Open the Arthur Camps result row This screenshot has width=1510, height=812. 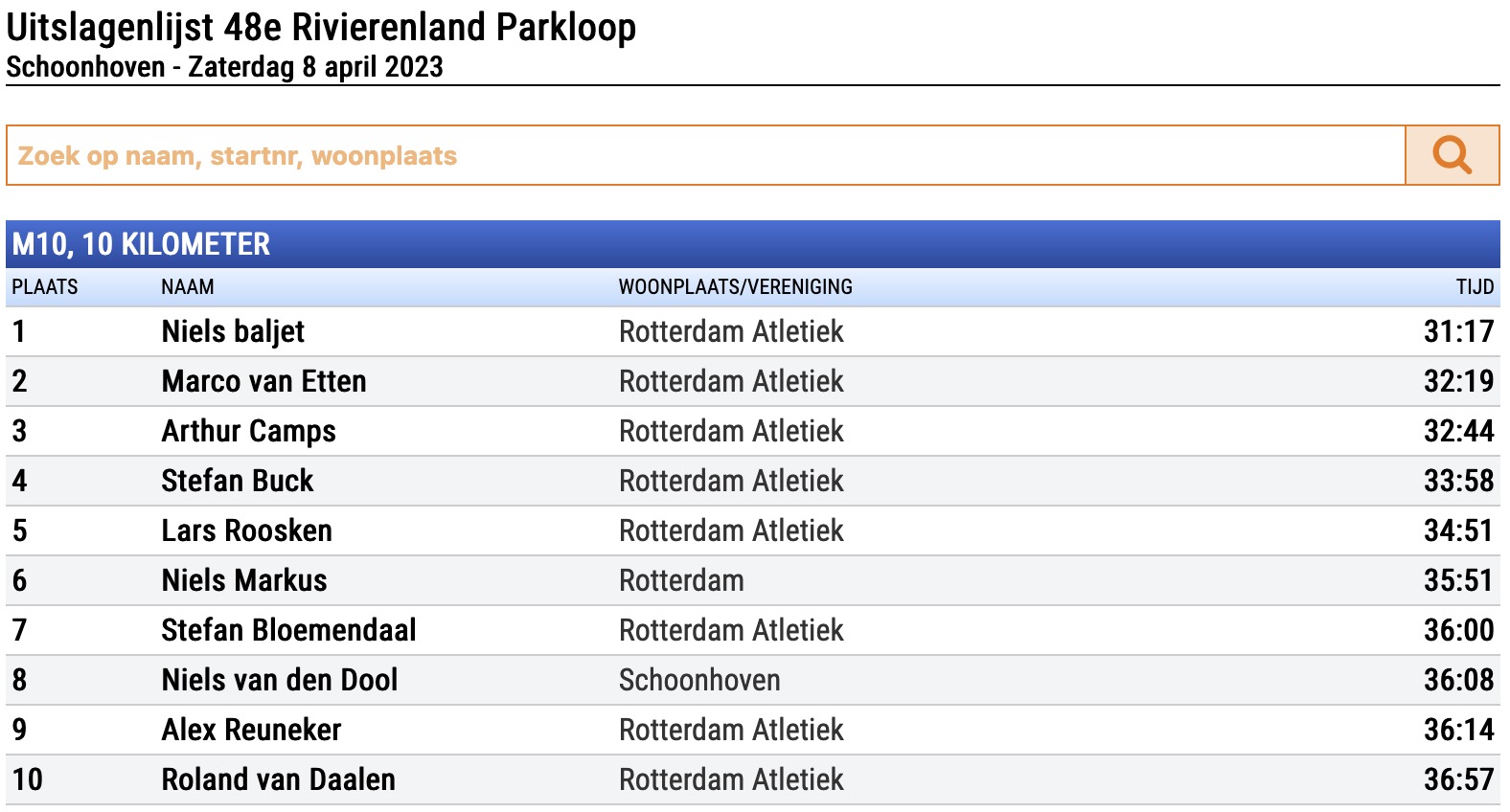248,431
